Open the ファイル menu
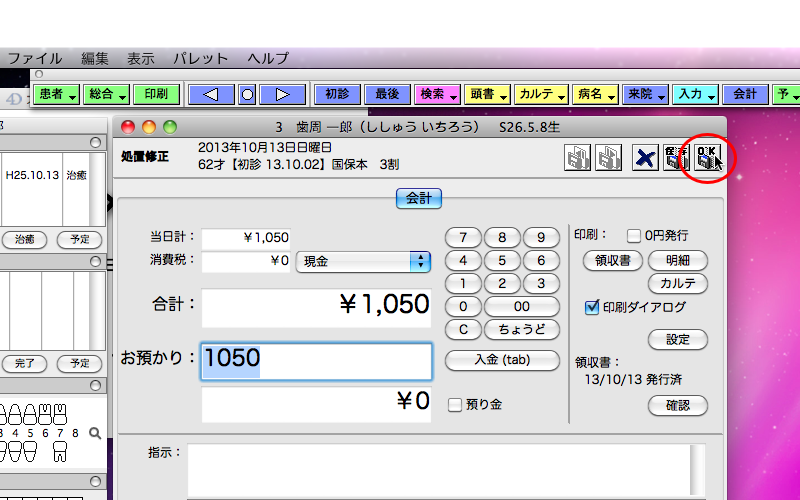 point(35,58)
